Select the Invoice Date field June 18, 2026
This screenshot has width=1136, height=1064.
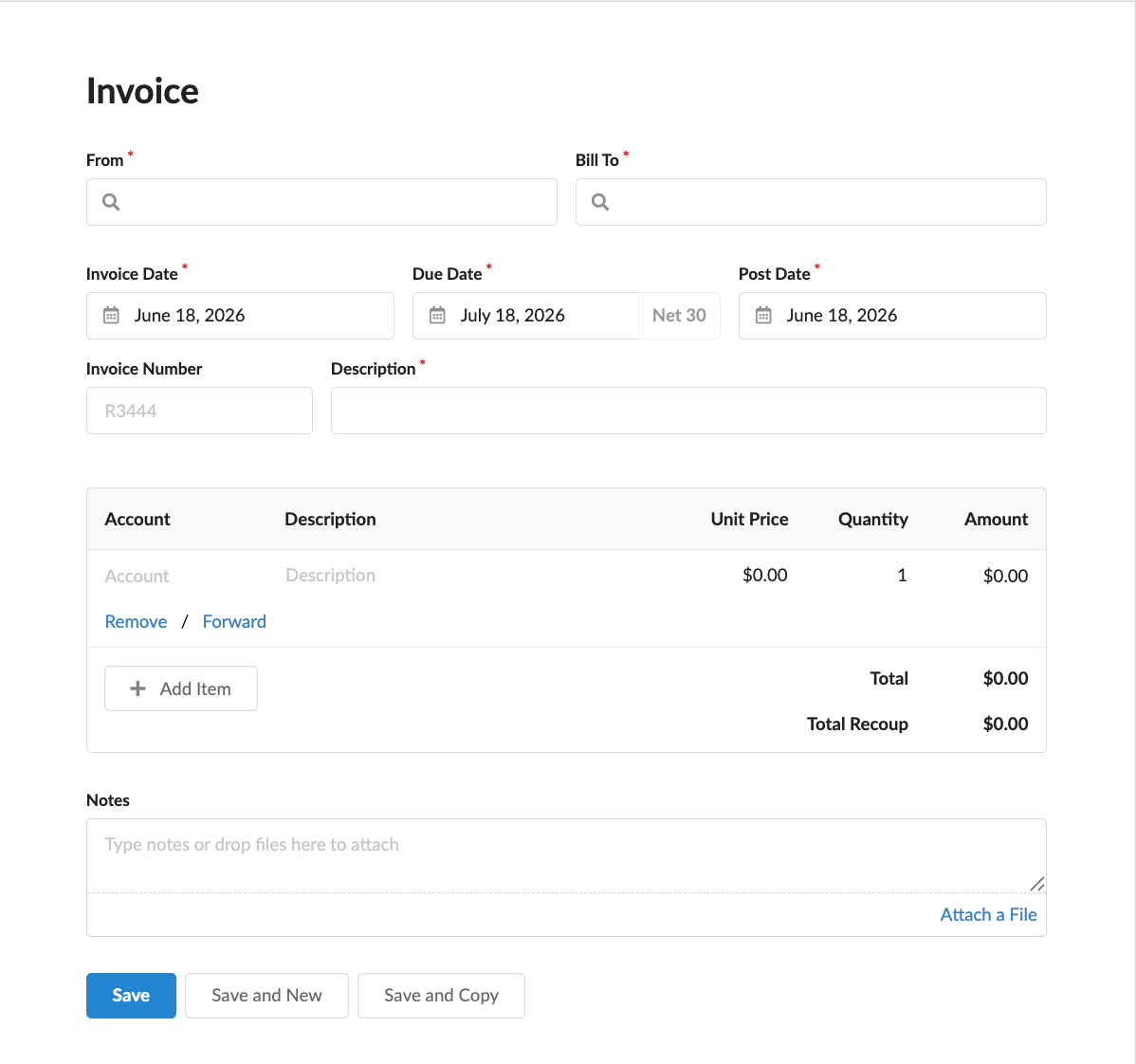(241, 316)
